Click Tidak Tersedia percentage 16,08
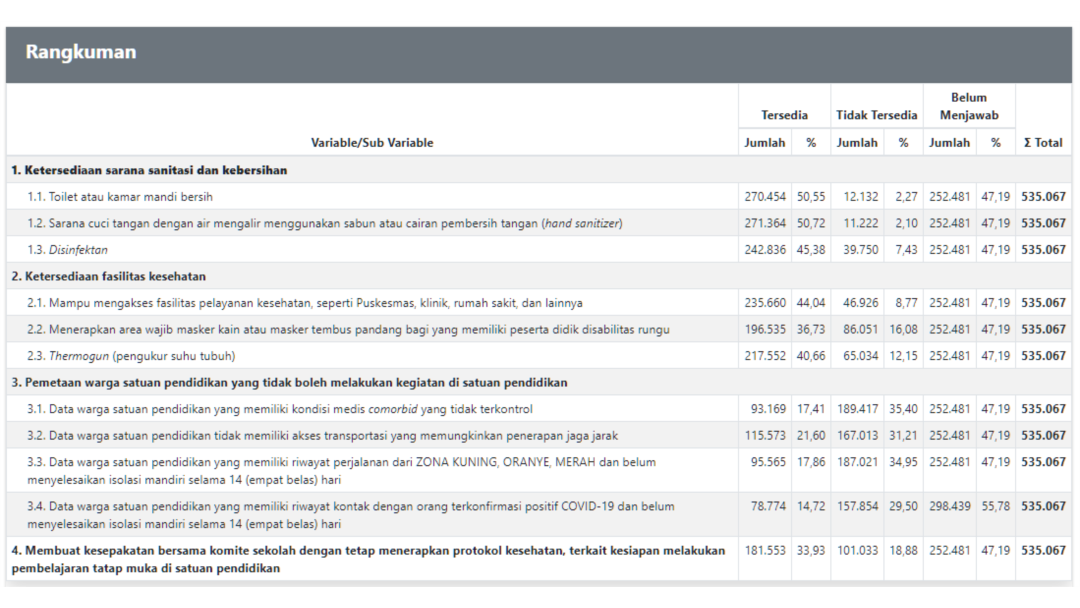The width and height of the screenshot is (1080, 608). point(904,329)
